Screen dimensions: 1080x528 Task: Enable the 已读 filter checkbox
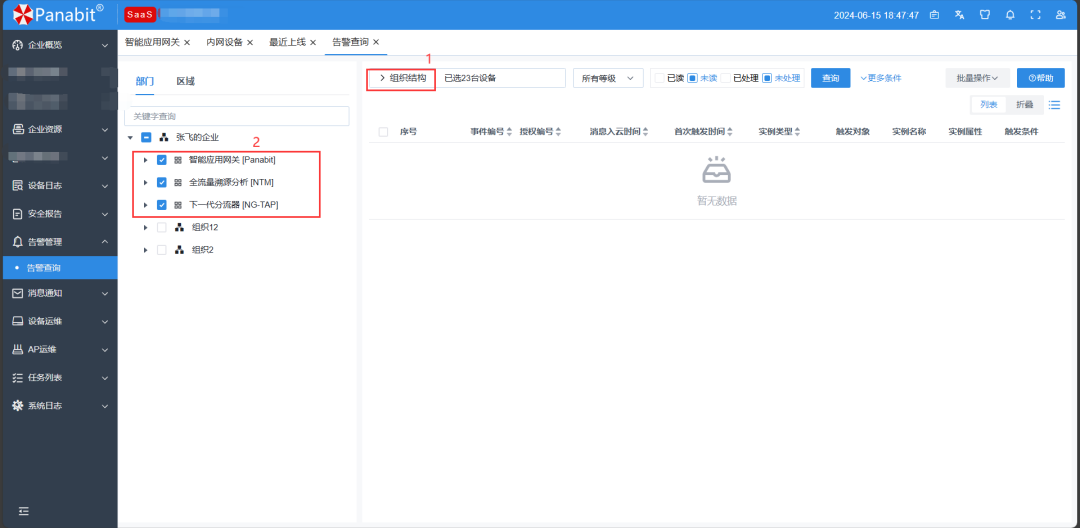(x=660, y=78)
